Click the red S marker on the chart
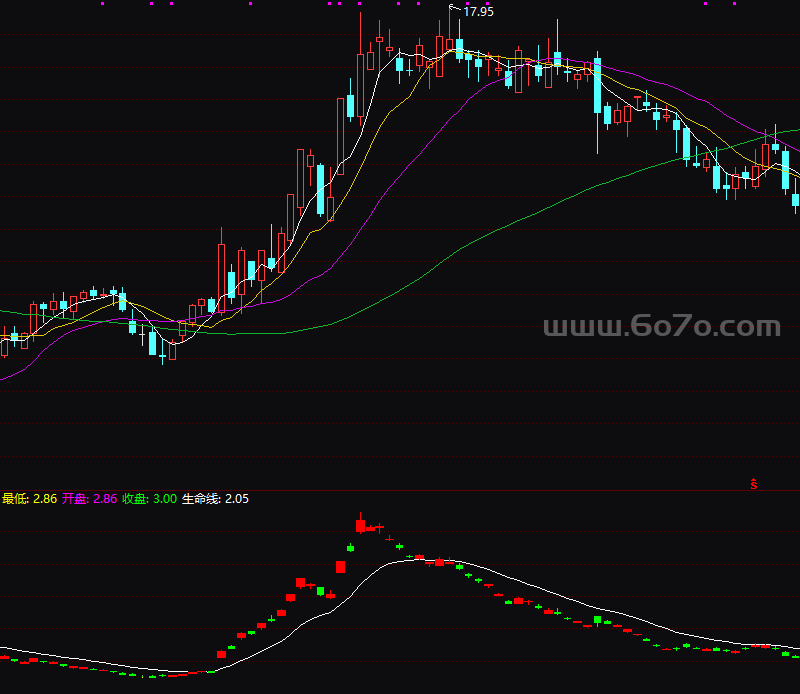This screenshot has height=694, width=800. (754, 484)
